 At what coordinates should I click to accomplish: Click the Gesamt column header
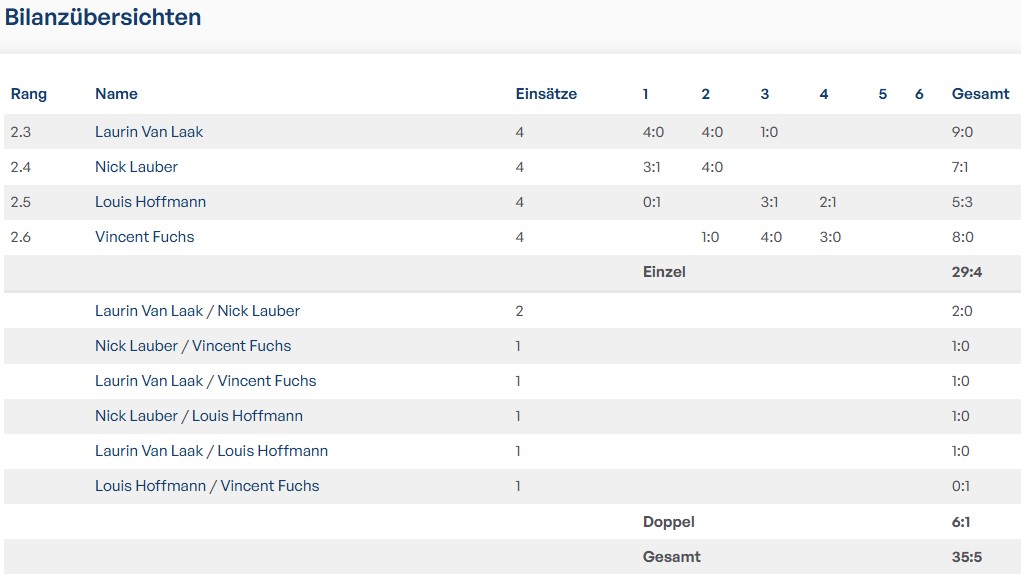(980, 94)
